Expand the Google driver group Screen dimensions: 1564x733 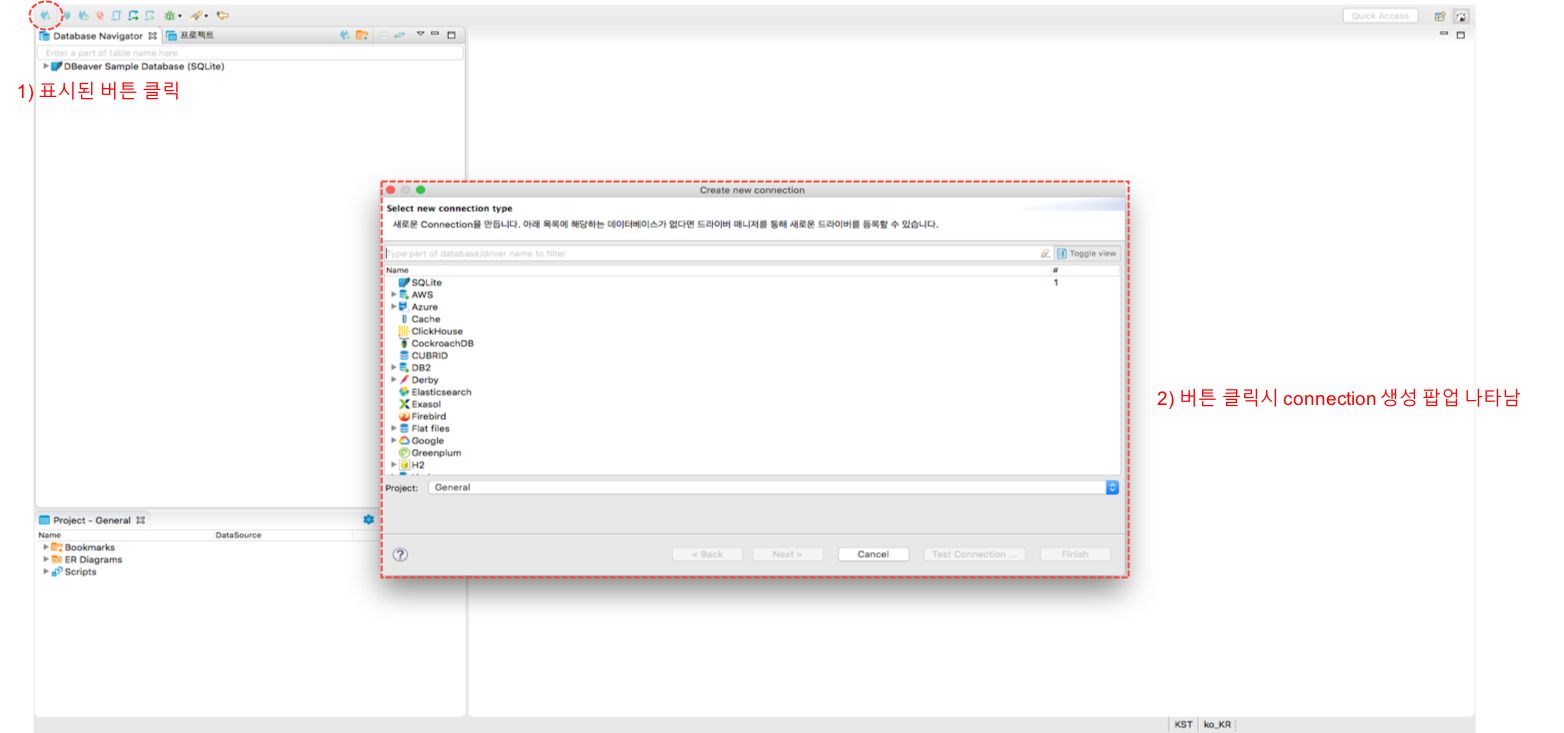(394, 440)
